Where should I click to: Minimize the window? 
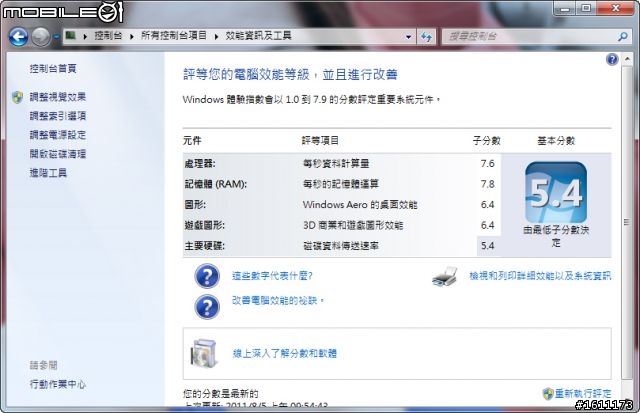tap(565, 8)
